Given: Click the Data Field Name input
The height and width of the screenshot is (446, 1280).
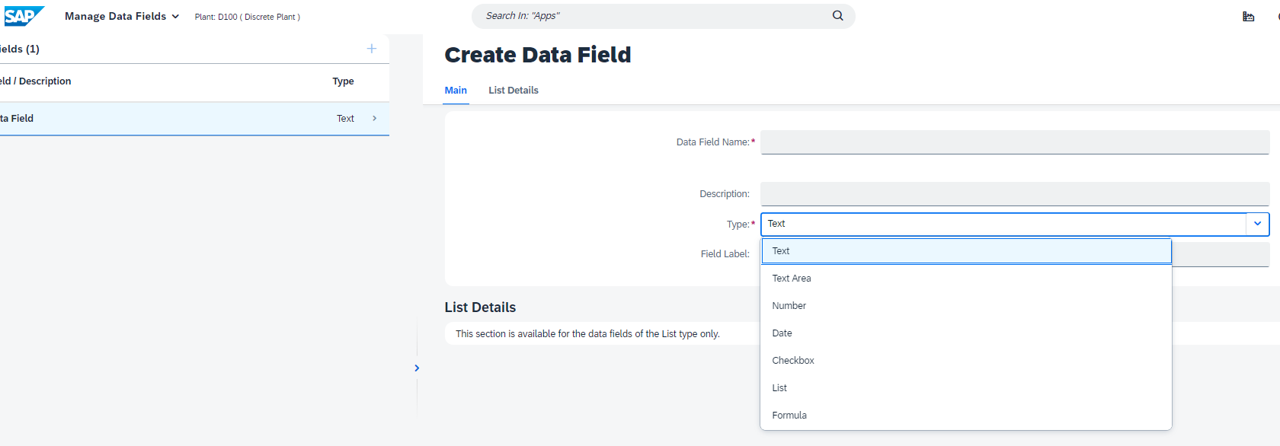Looking at the screenshot, I should click(x=1014, y=142).
